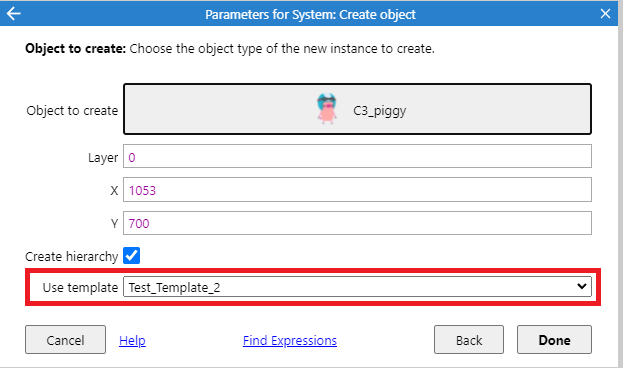This screenshot has width=623, height=368.
Task: Toggle the Create hierarchy checkbox
Action: pyautogui.click(x=132, y=256)
